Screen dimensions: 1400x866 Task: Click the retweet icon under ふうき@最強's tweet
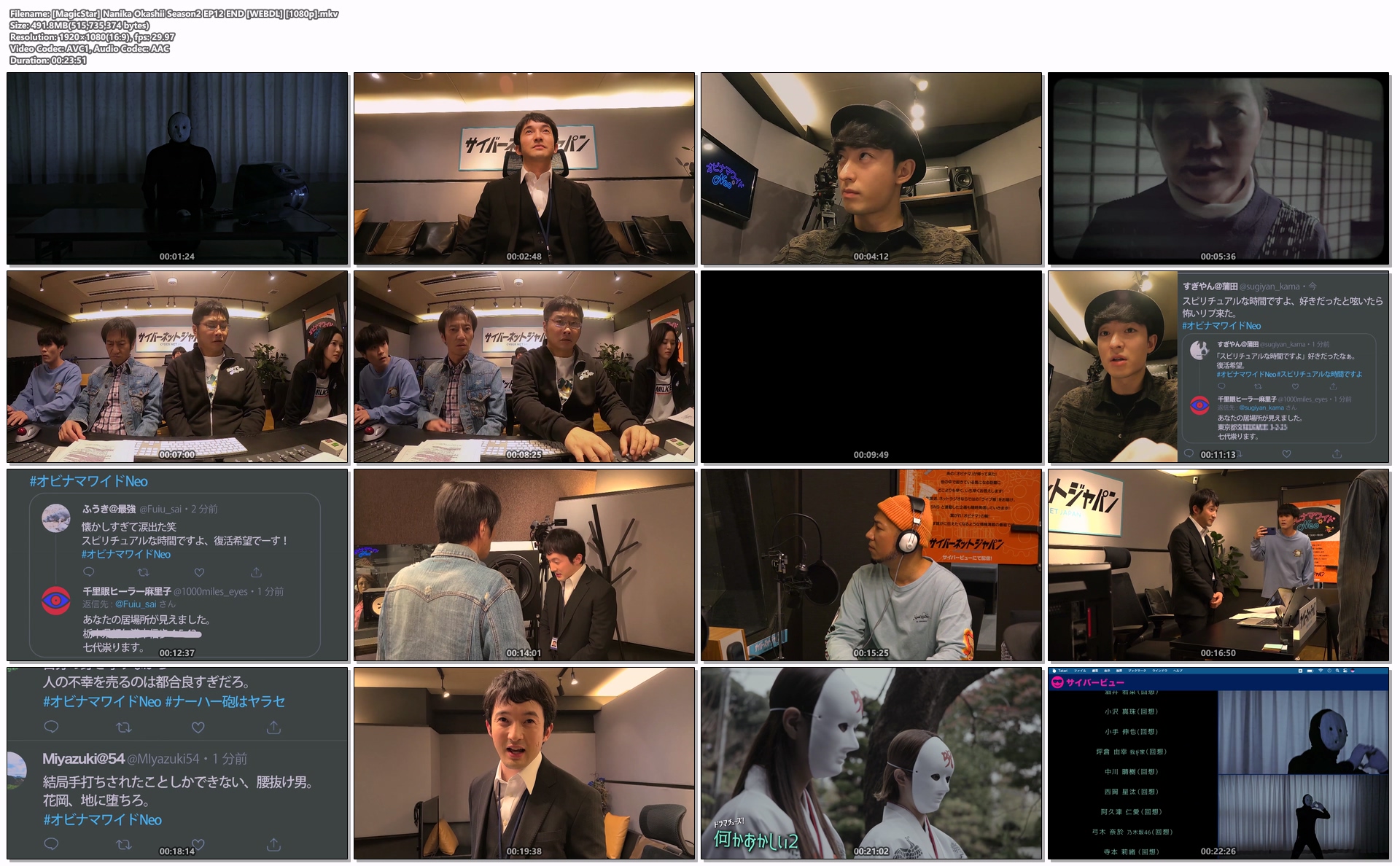tap(143, 572)
